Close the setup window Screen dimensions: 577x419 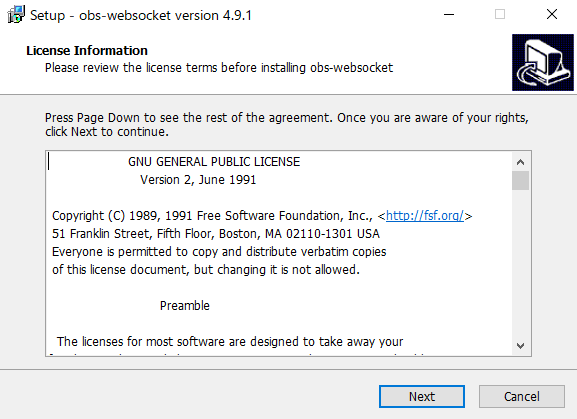click(552, 15)
